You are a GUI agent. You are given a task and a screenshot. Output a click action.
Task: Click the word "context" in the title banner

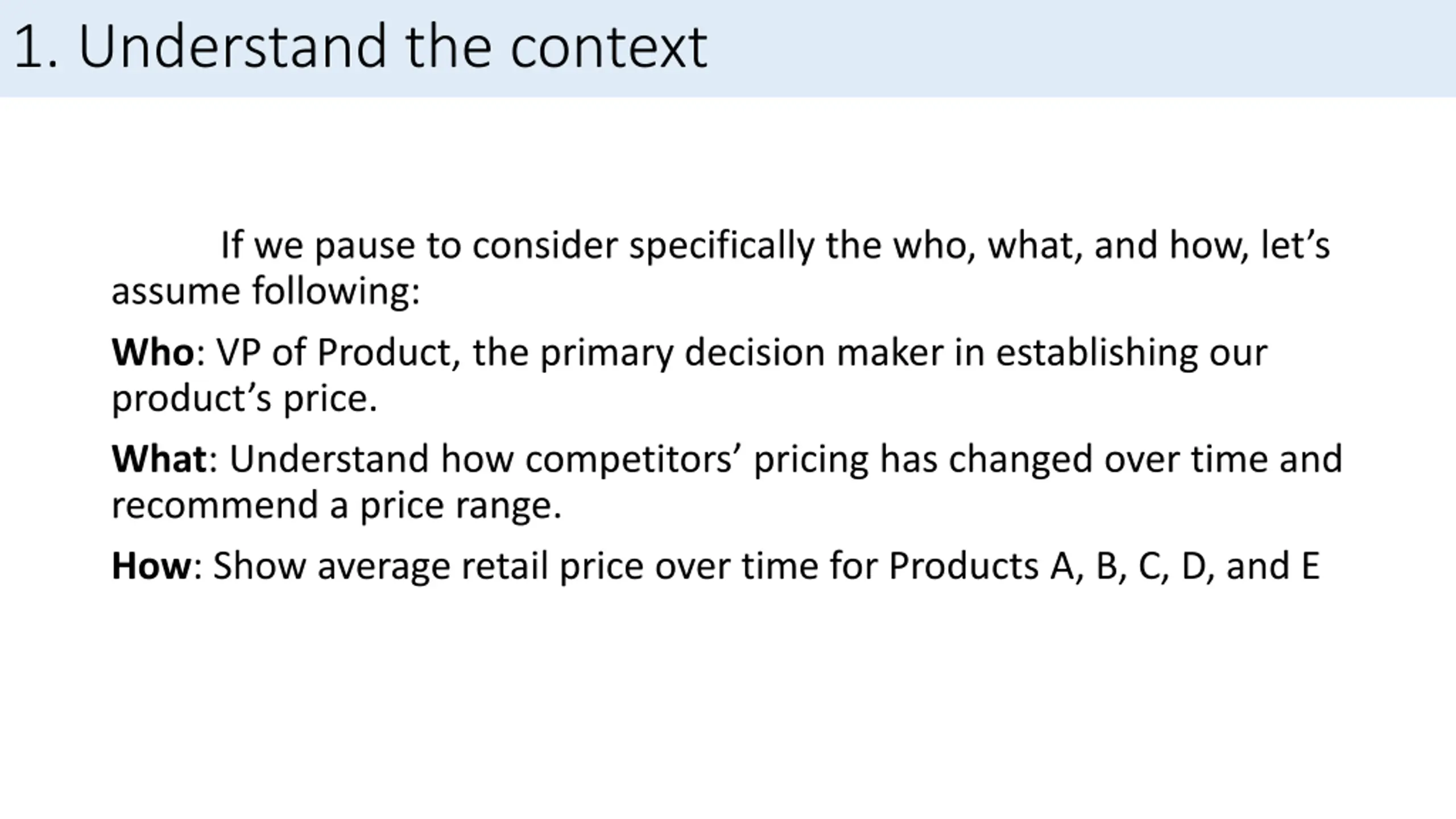click(609, 48)
